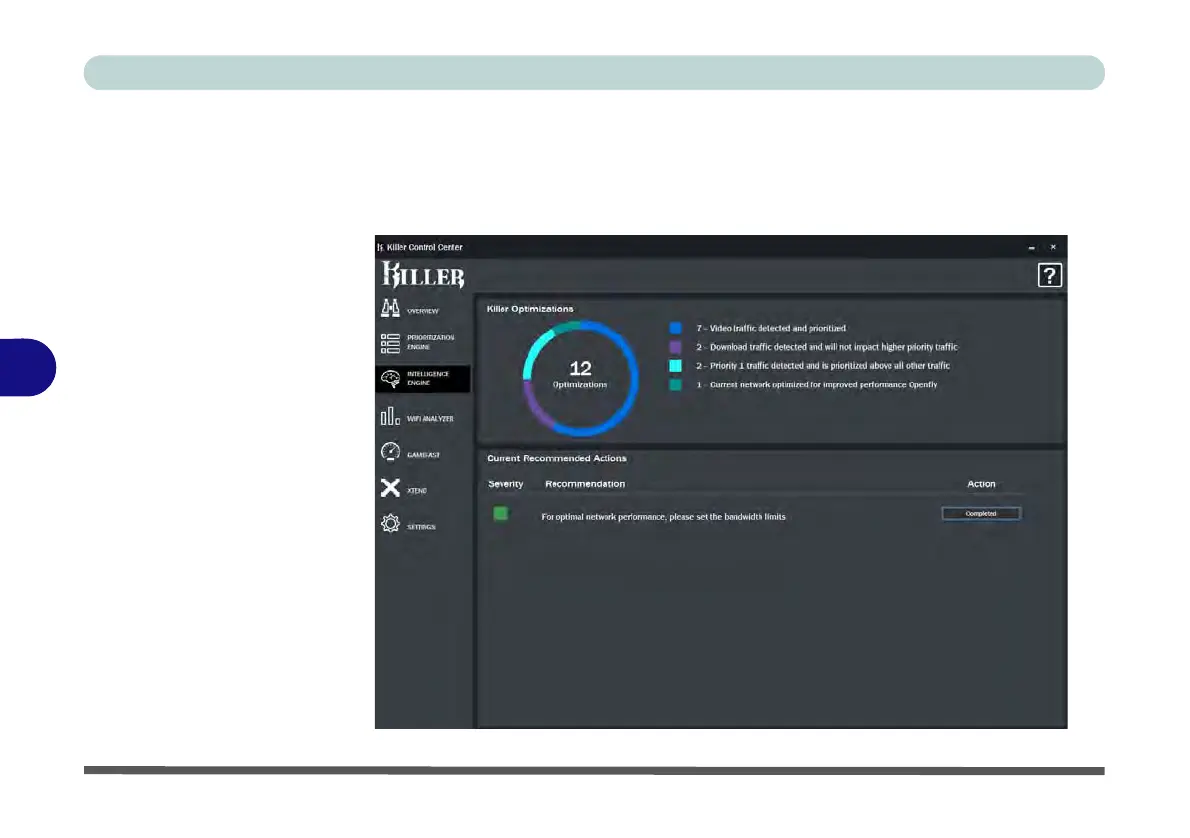Click the 12 Optimizations donut chart

[581, 378]
